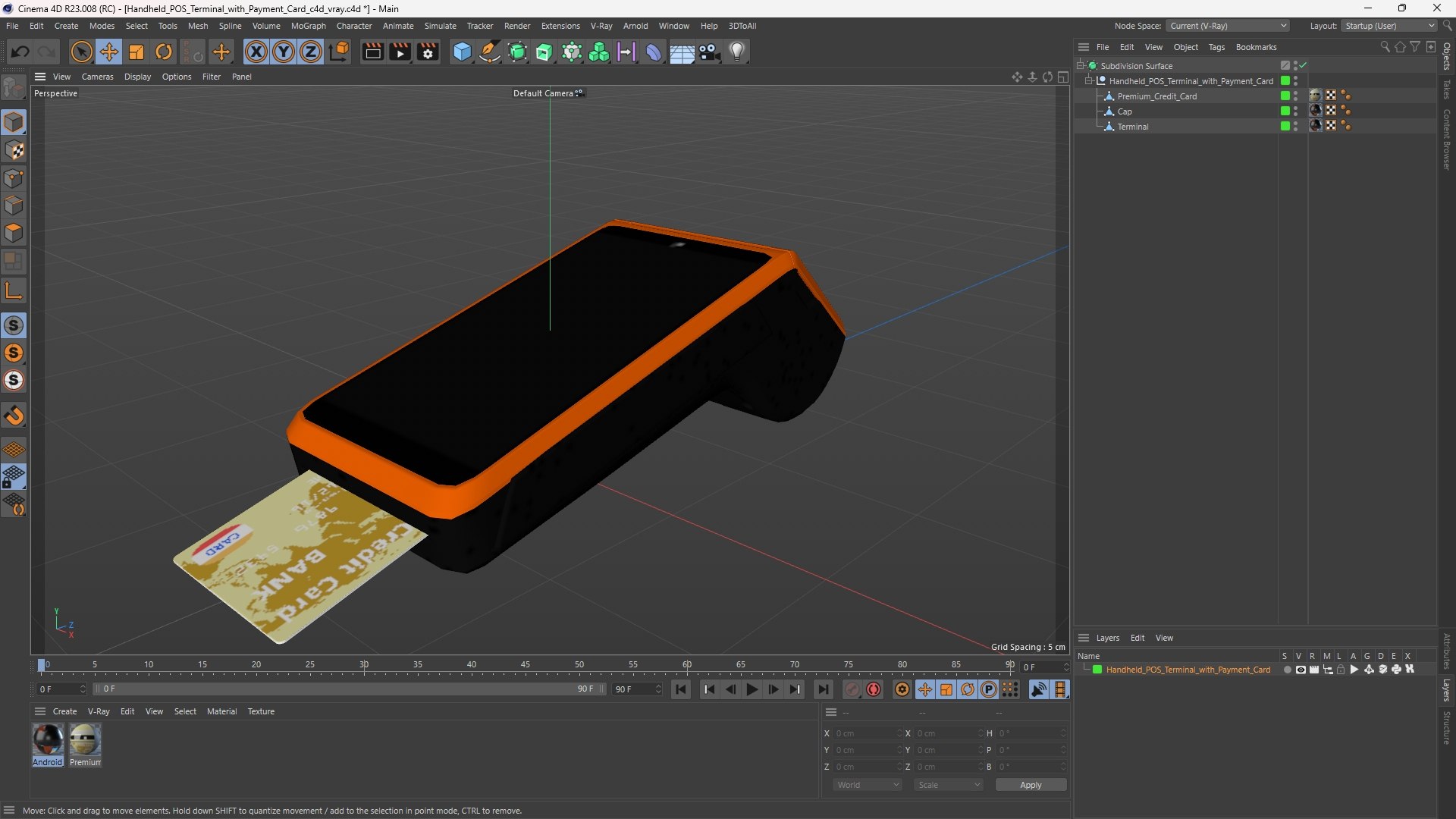Collapse Handheld_POS_Terminal_with_Payment_Card hierarchy
This screenshot has width=1456, height=819.
[x=1089, y=81]
